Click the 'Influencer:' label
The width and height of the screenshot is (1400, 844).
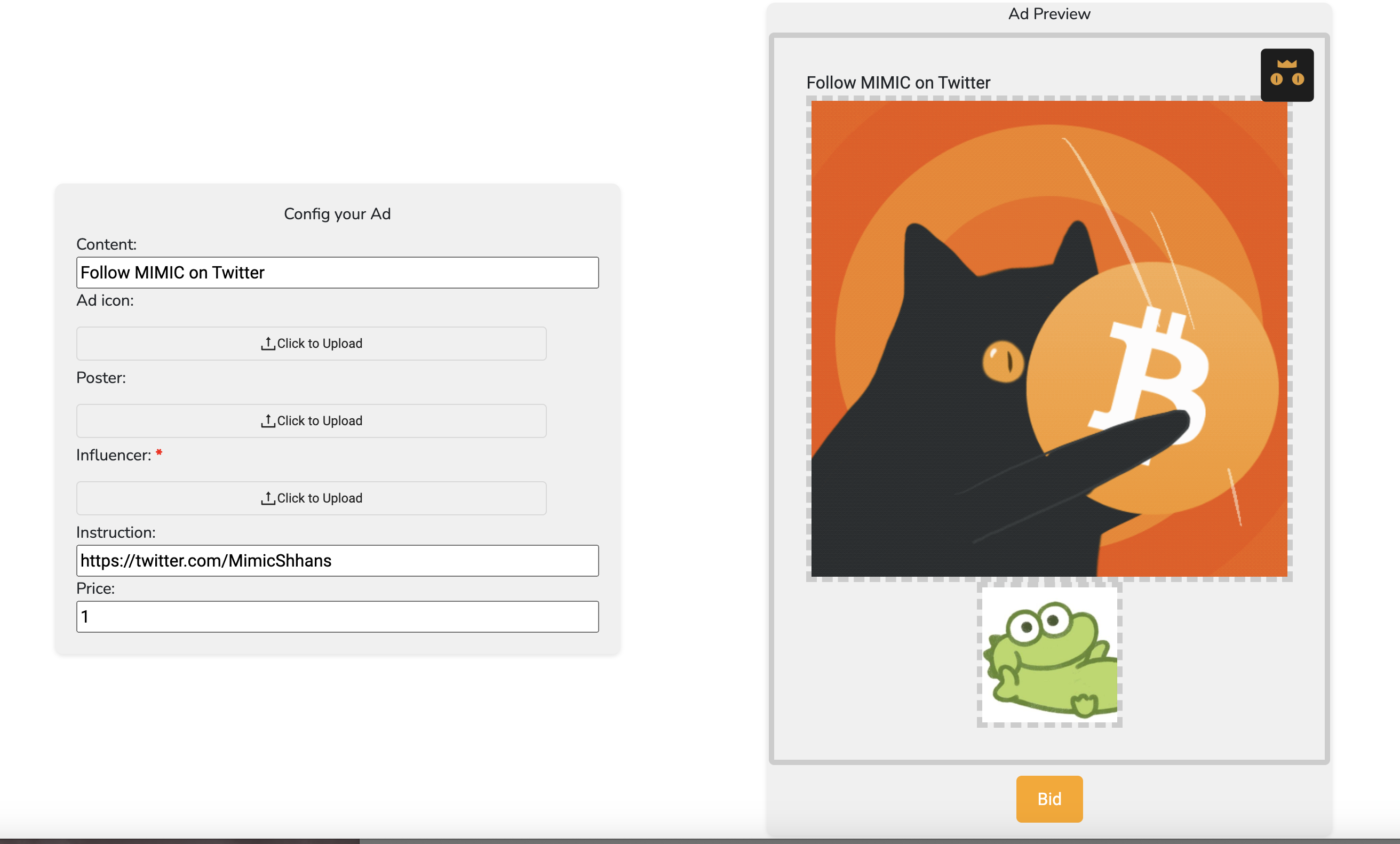(114, 455)
